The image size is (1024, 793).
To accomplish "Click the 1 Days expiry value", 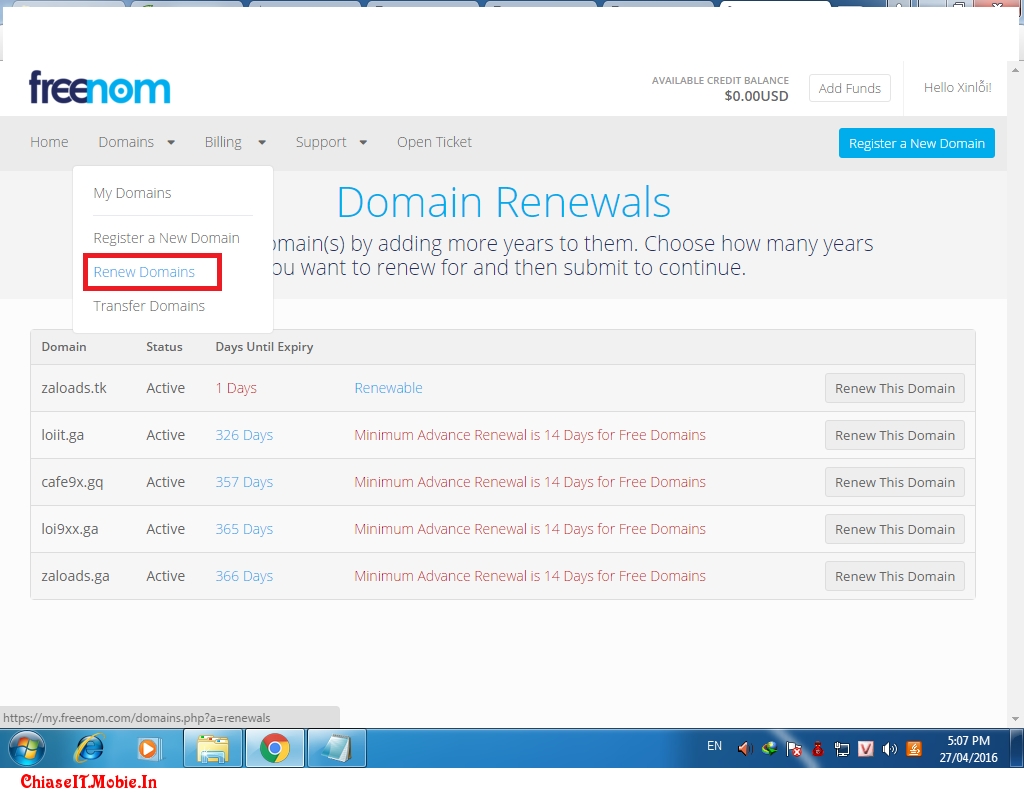I will click(236, 388).
